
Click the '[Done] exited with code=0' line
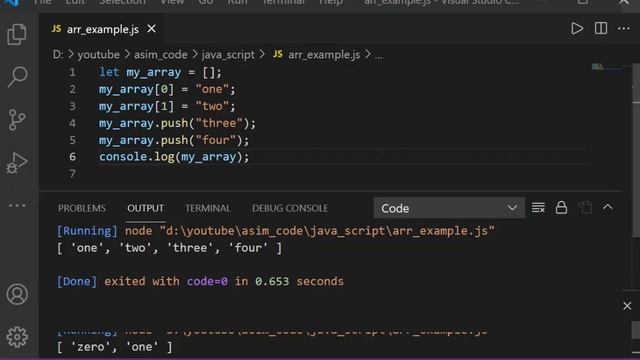(200, 282)
